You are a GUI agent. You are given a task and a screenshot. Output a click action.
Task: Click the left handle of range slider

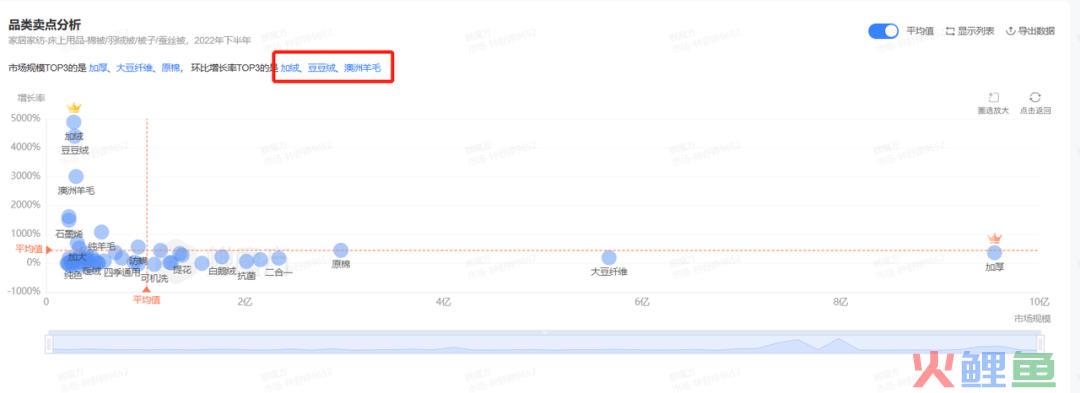click(49, 343)
